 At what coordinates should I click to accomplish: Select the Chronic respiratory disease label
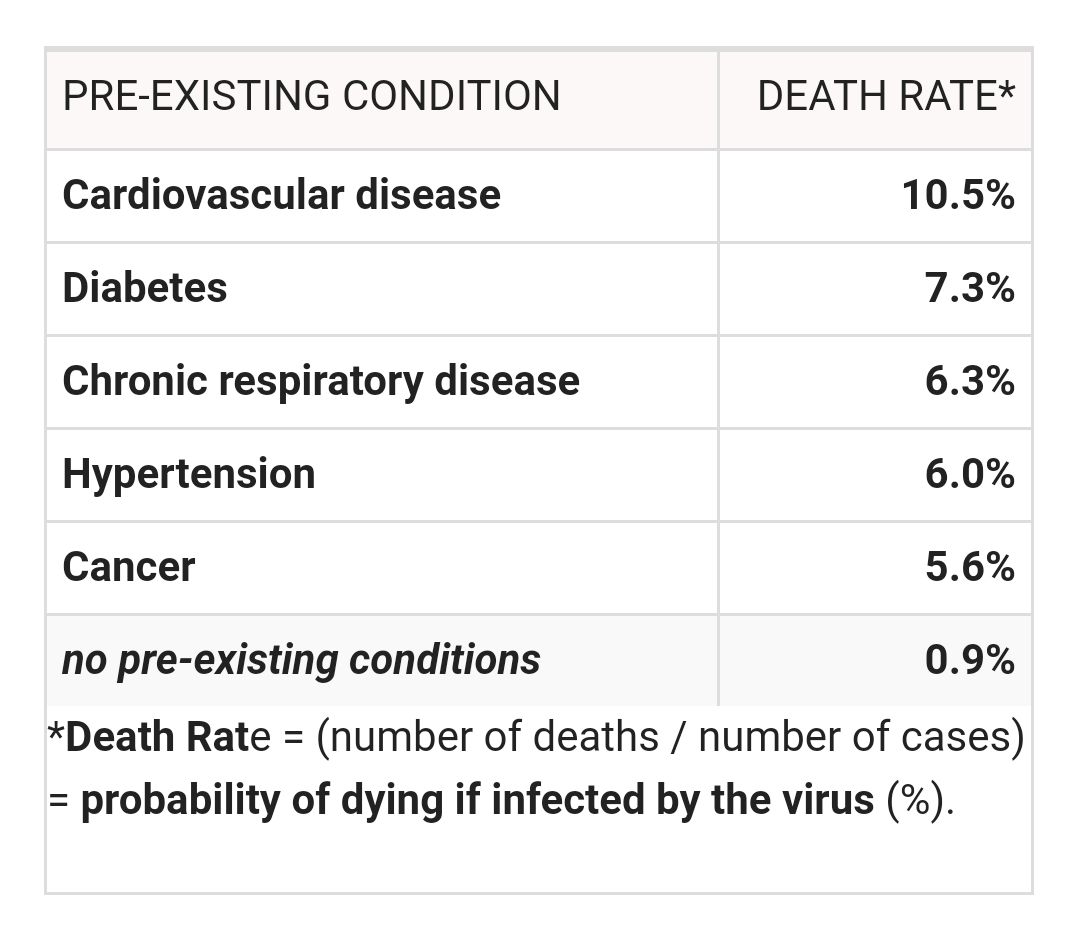321,381
